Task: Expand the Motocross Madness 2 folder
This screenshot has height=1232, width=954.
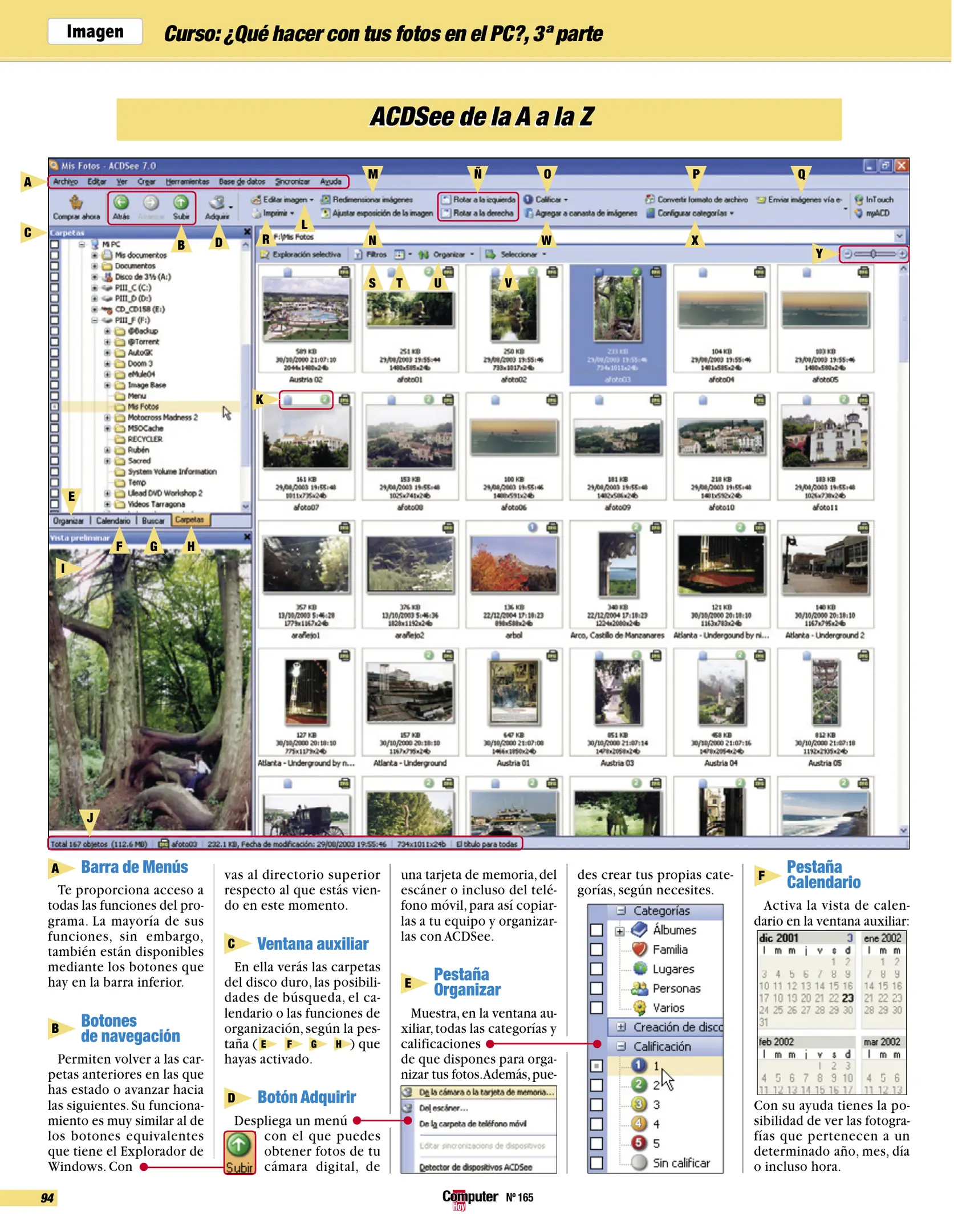Action: click(x=107, y=418)
